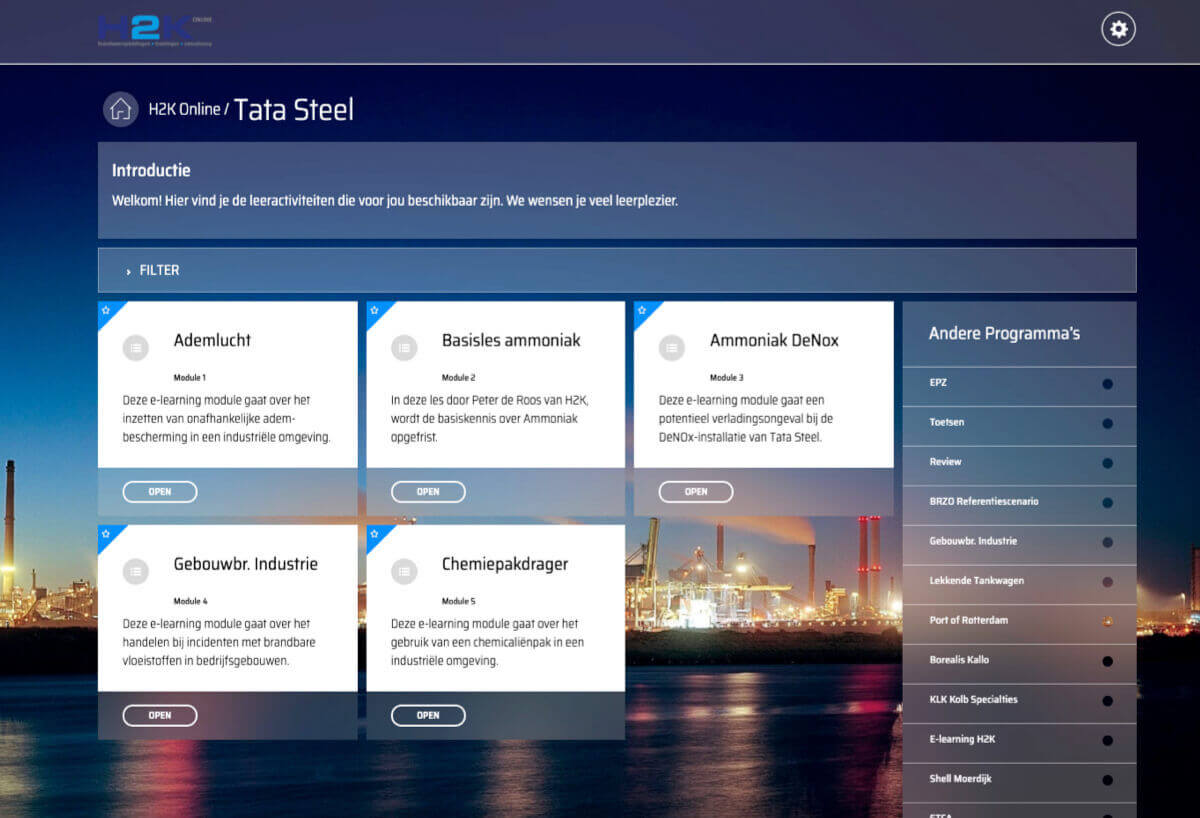Click the list icon beside Basisles ammoniak

[404, 348]
